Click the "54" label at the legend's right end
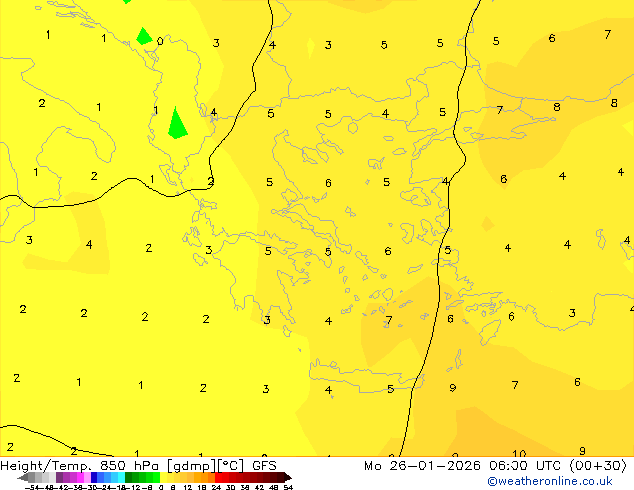This screenshot has height=490, width=634. pos(288,487)
